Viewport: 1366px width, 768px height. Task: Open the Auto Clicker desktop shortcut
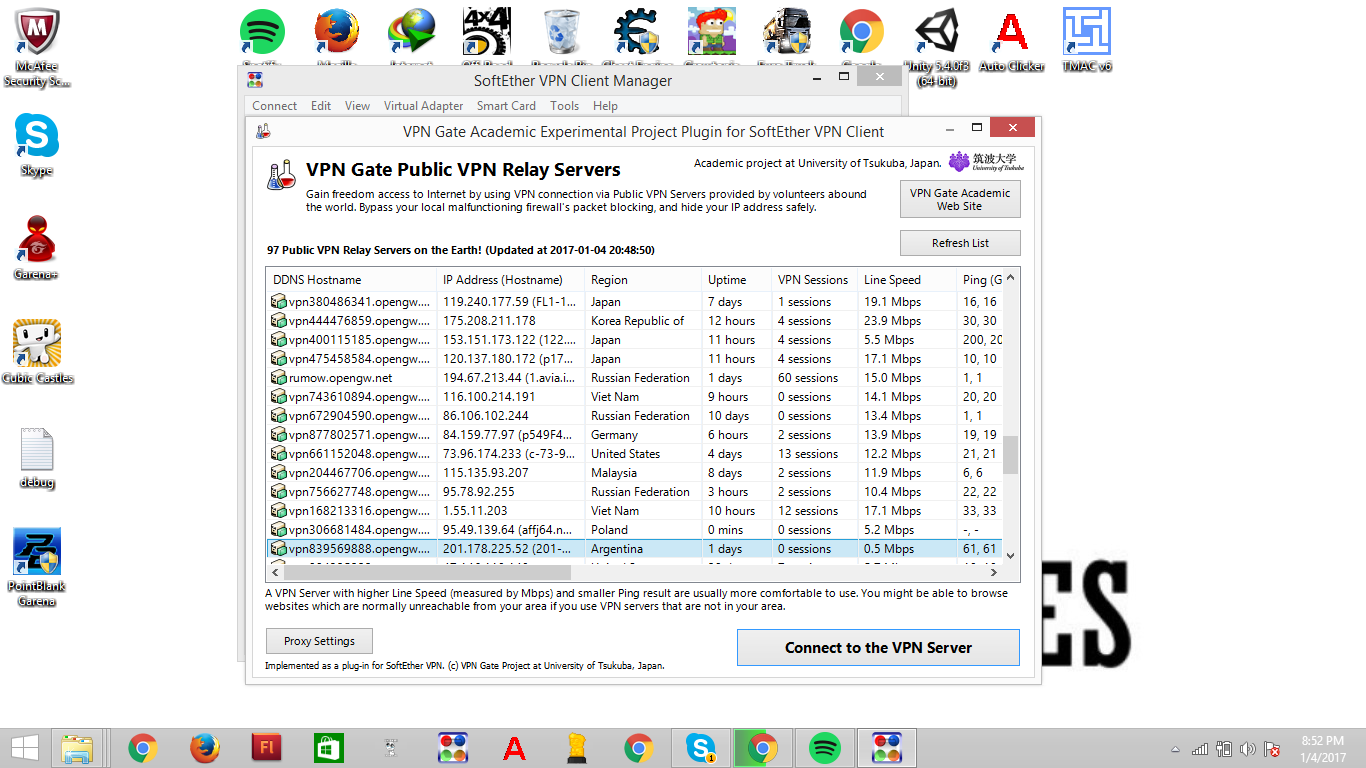pos(1011,40)
